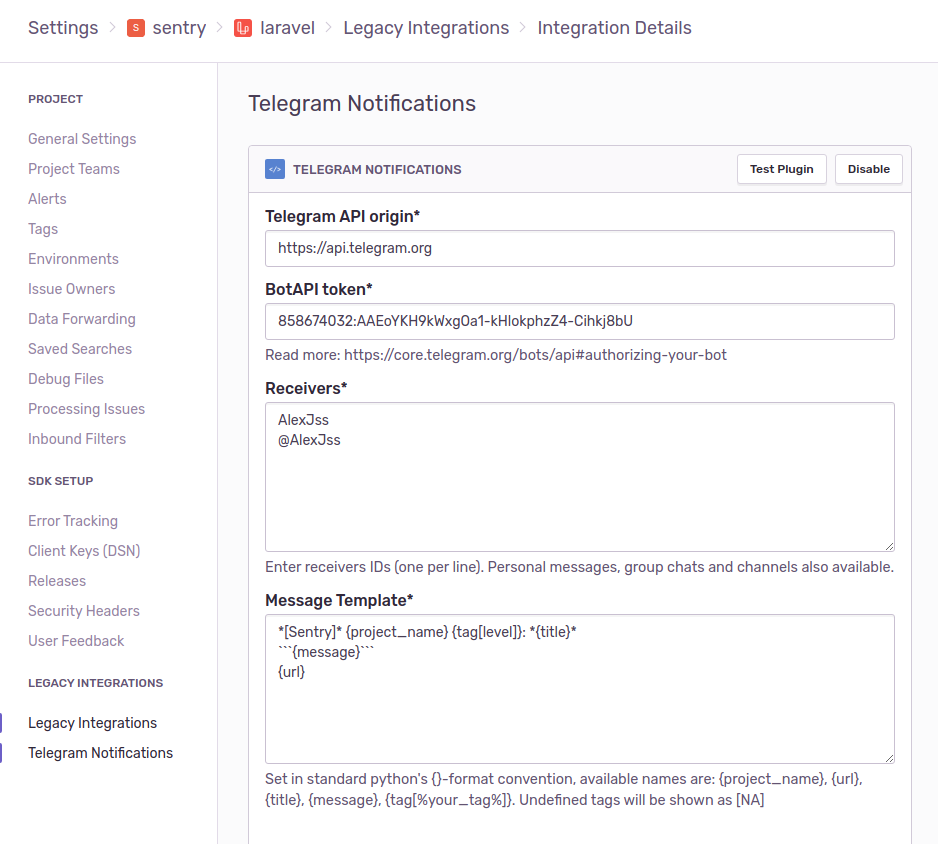Disable the Telegram Notifications plugin

coord(869,169)
